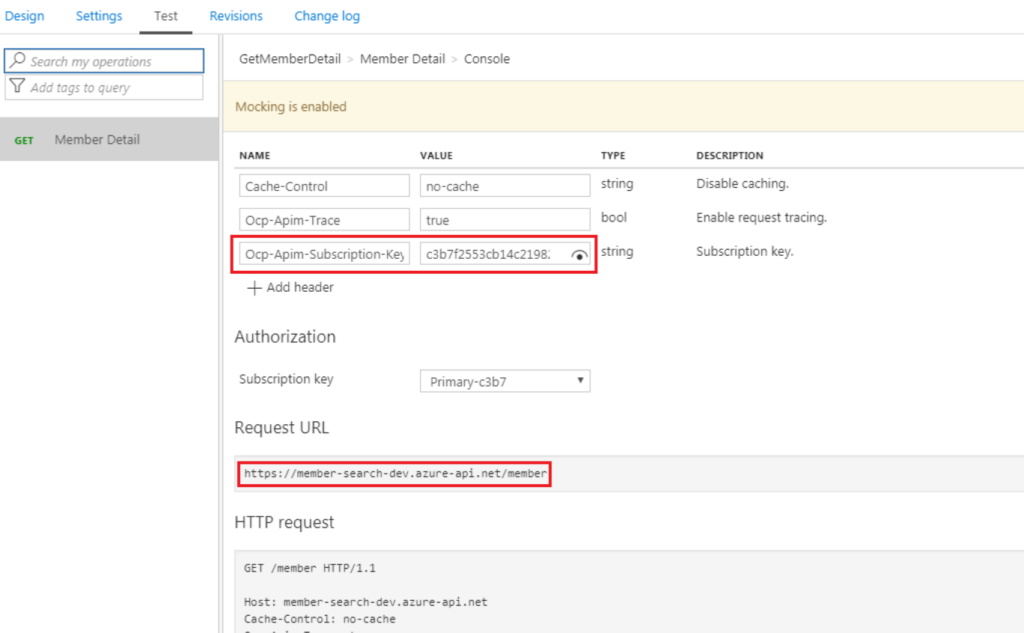Viewport: 1024px width, 633px height.
Task: Toggle subscription key visibility eye icon
Action: tap(579, 255)
